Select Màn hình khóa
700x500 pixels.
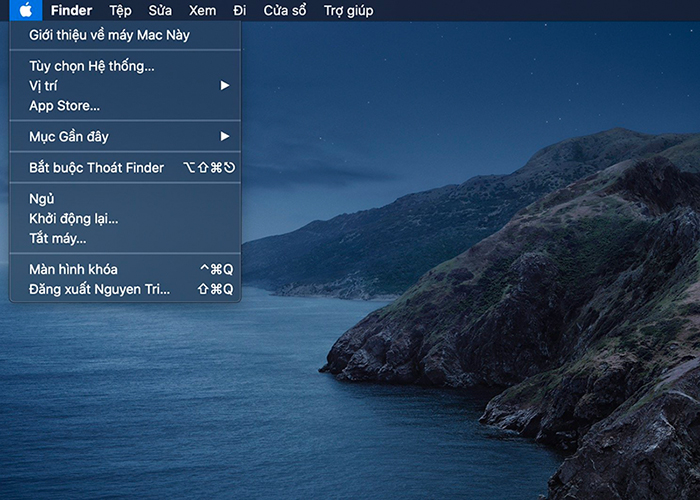click(x=125, y=269)
